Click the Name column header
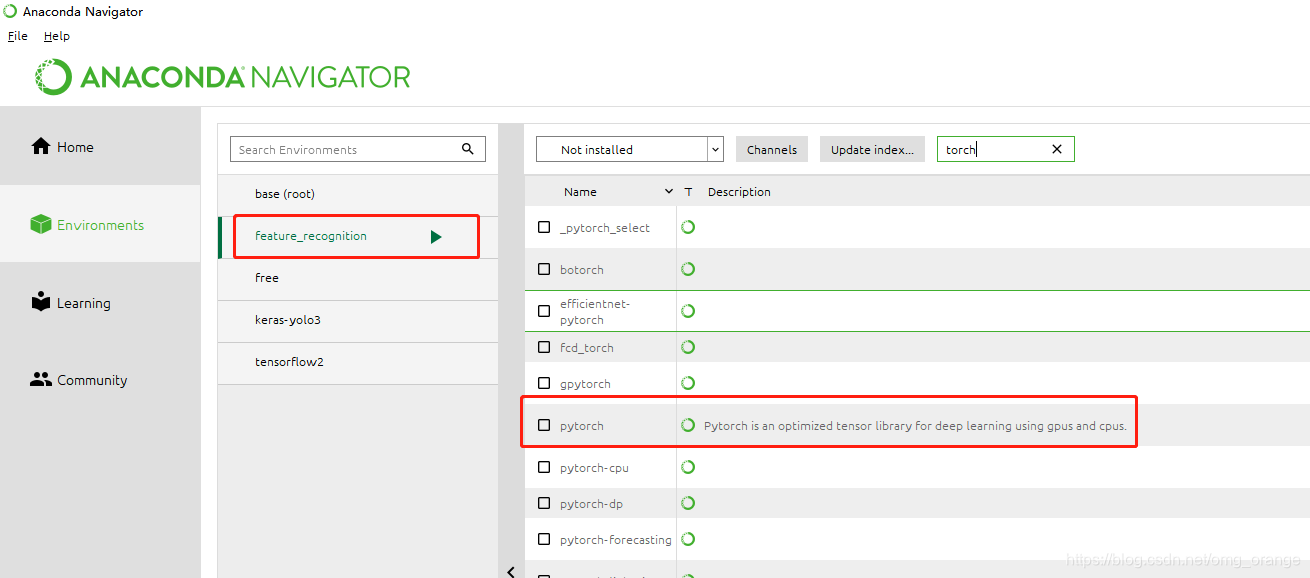Screen dimensions: 1310x578 pos(580,192)
